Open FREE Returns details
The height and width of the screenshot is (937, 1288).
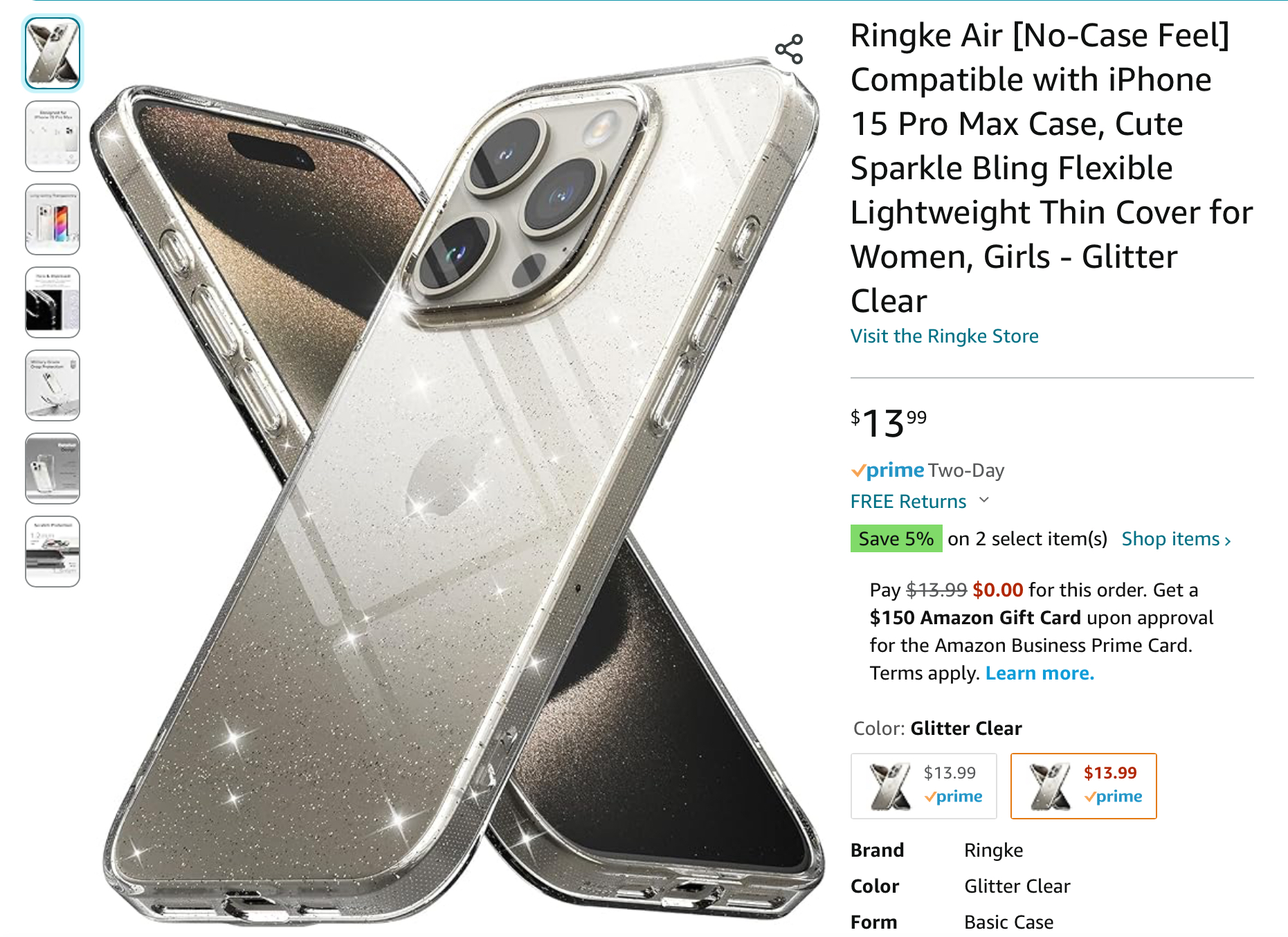908,501
